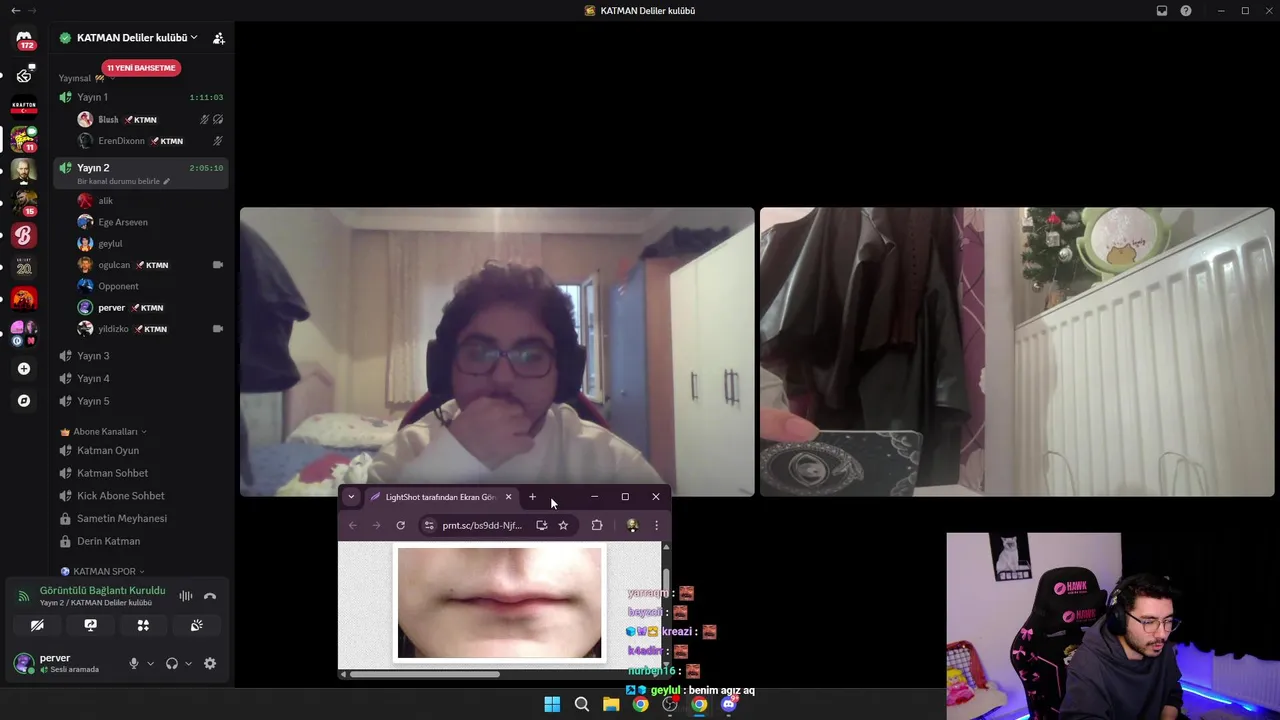Viewport: 1280px width, 720px height.
Task: Deafen with headphones icon in user panel
Action: (172, 663)
